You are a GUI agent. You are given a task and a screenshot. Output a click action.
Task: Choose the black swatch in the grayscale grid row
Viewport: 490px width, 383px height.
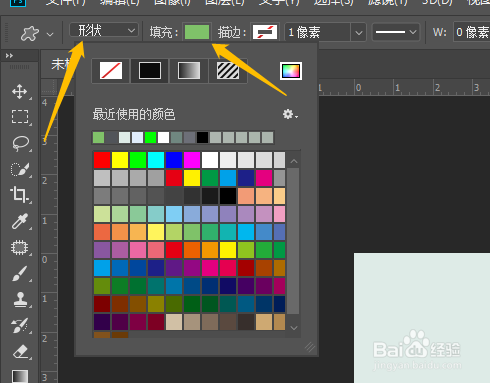tap(228, 196)
